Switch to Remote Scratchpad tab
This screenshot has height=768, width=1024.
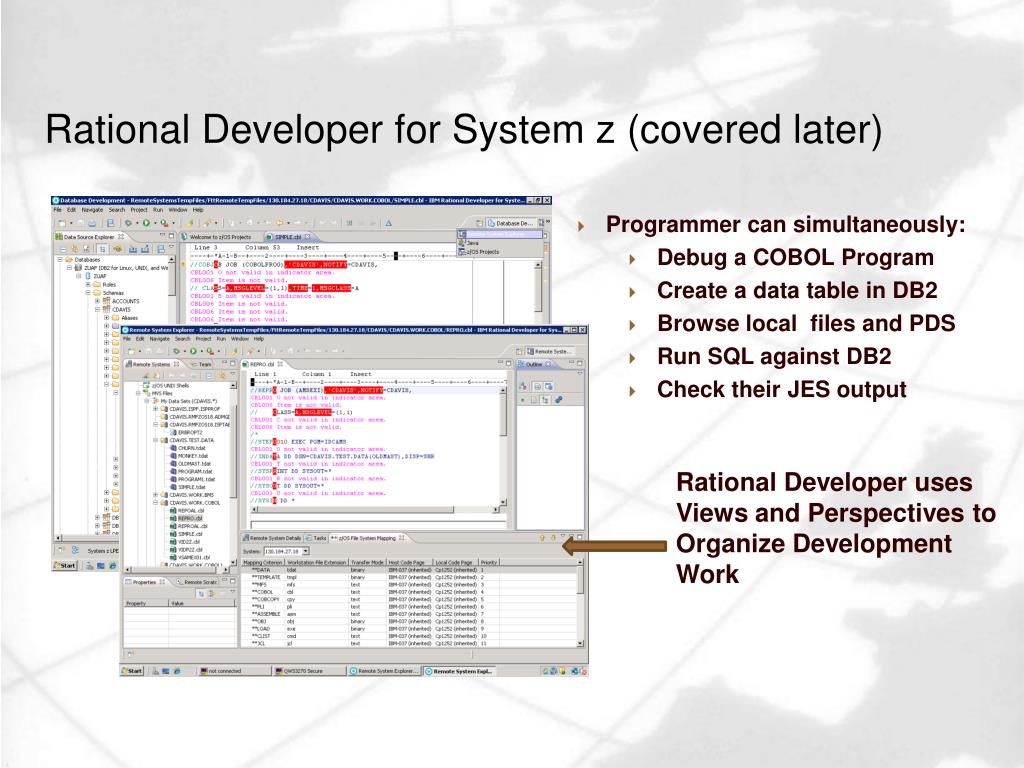(x=198, y=582)
